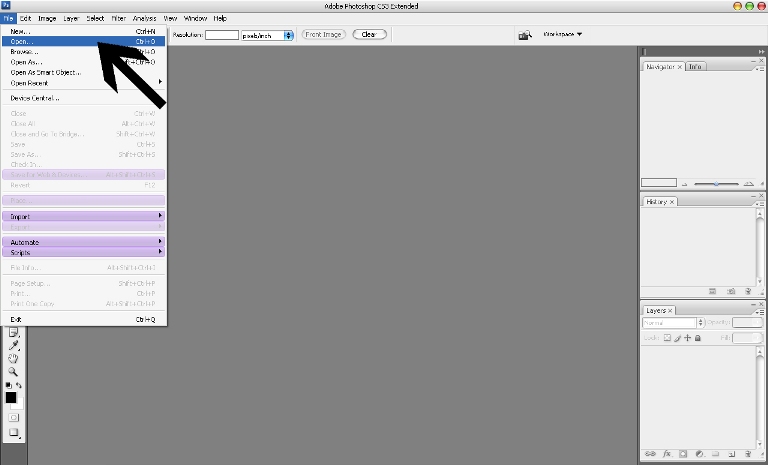
Task: Expand the Scripts submenu
Action: point(83,252)
